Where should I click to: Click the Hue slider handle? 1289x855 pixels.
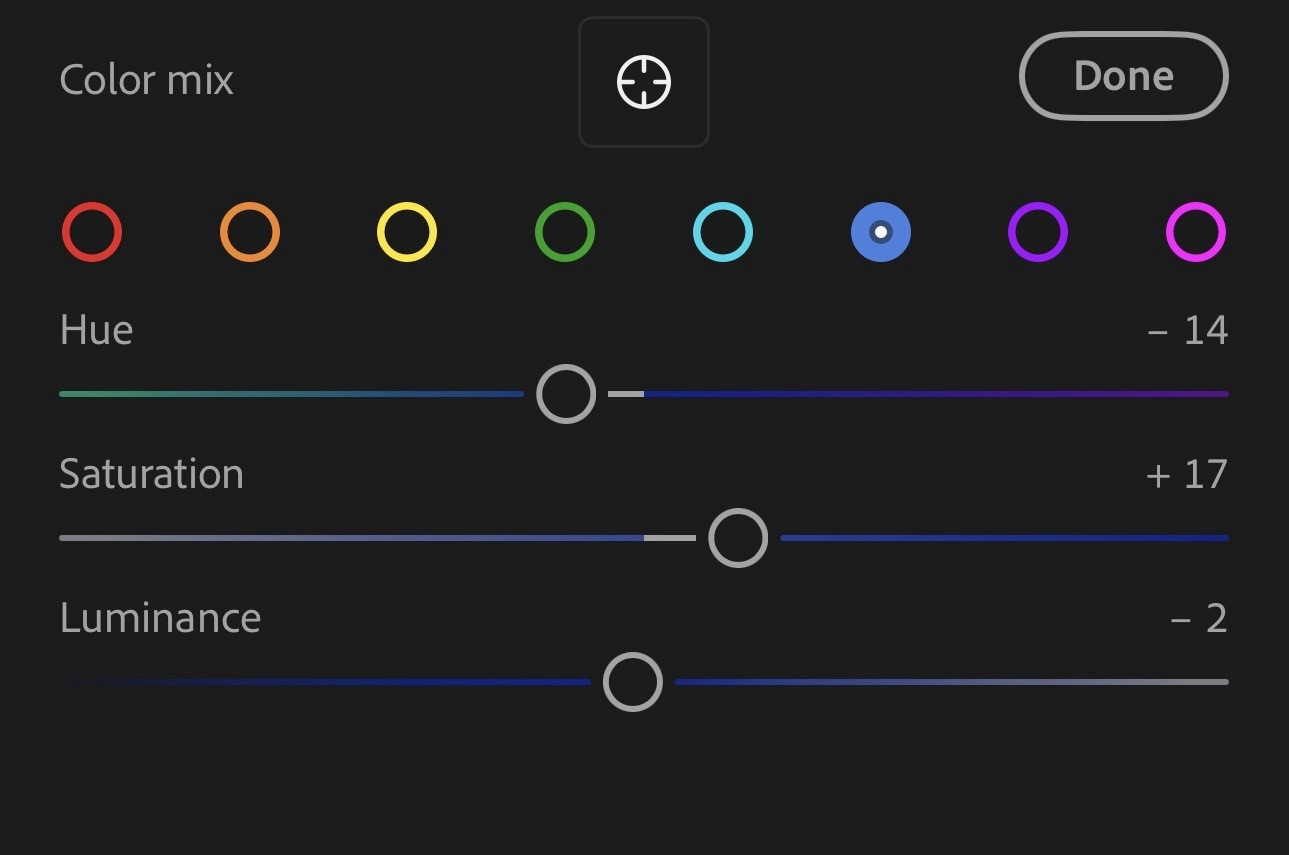(566, 394)
